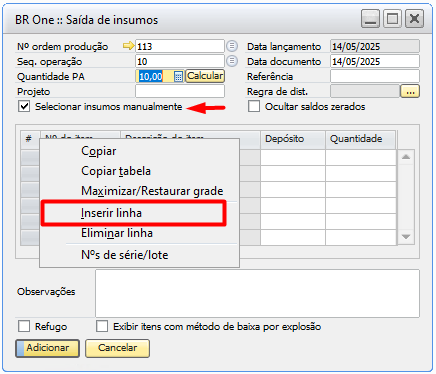The image size is (436, 374).
Task: Click the Referência input field
Action: click(375, 76)
